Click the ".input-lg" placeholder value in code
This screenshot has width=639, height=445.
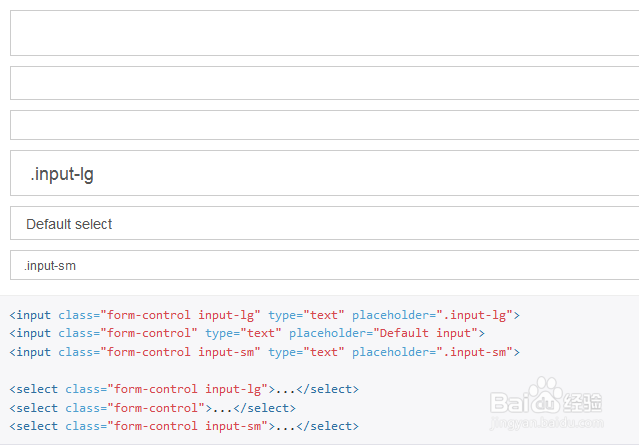478,315
